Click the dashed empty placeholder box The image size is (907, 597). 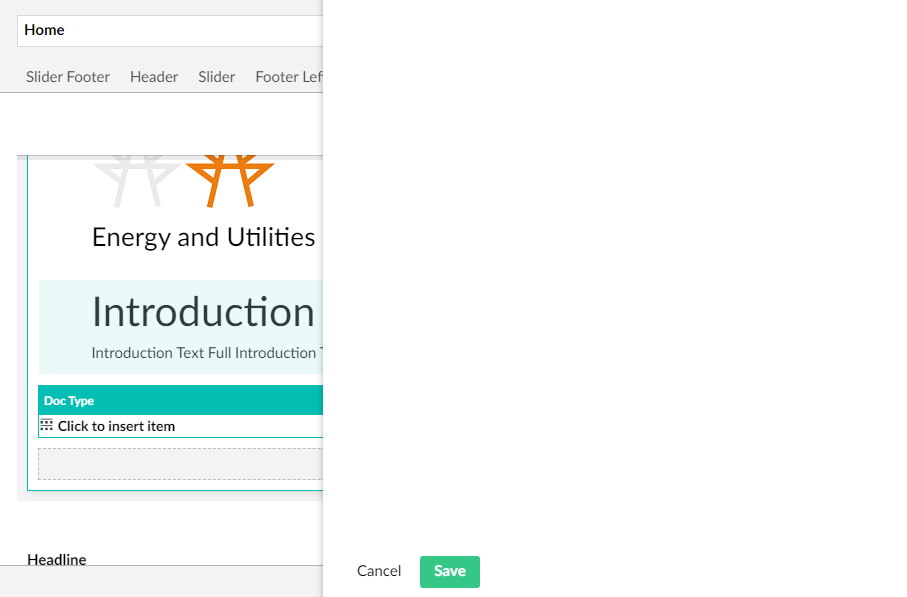(180, 464)
